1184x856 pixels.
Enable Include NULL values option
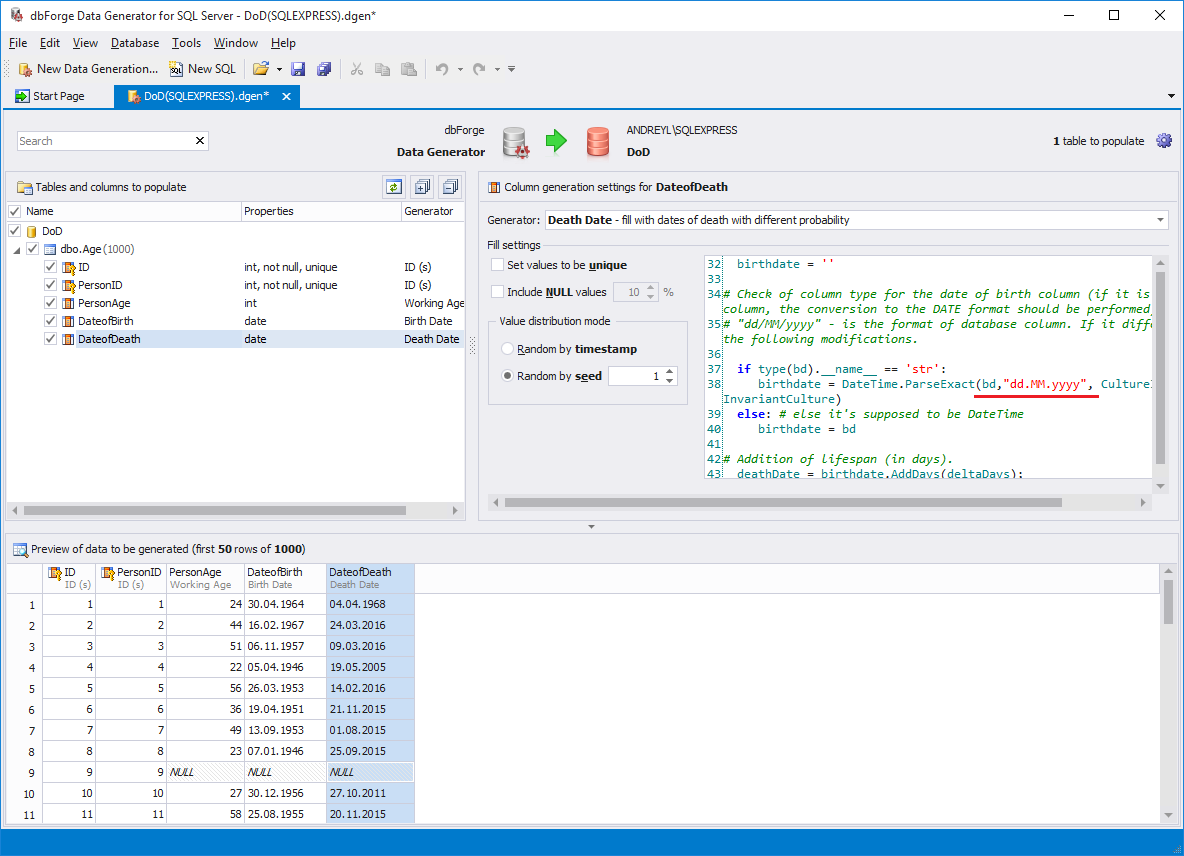tap(498, 291)
